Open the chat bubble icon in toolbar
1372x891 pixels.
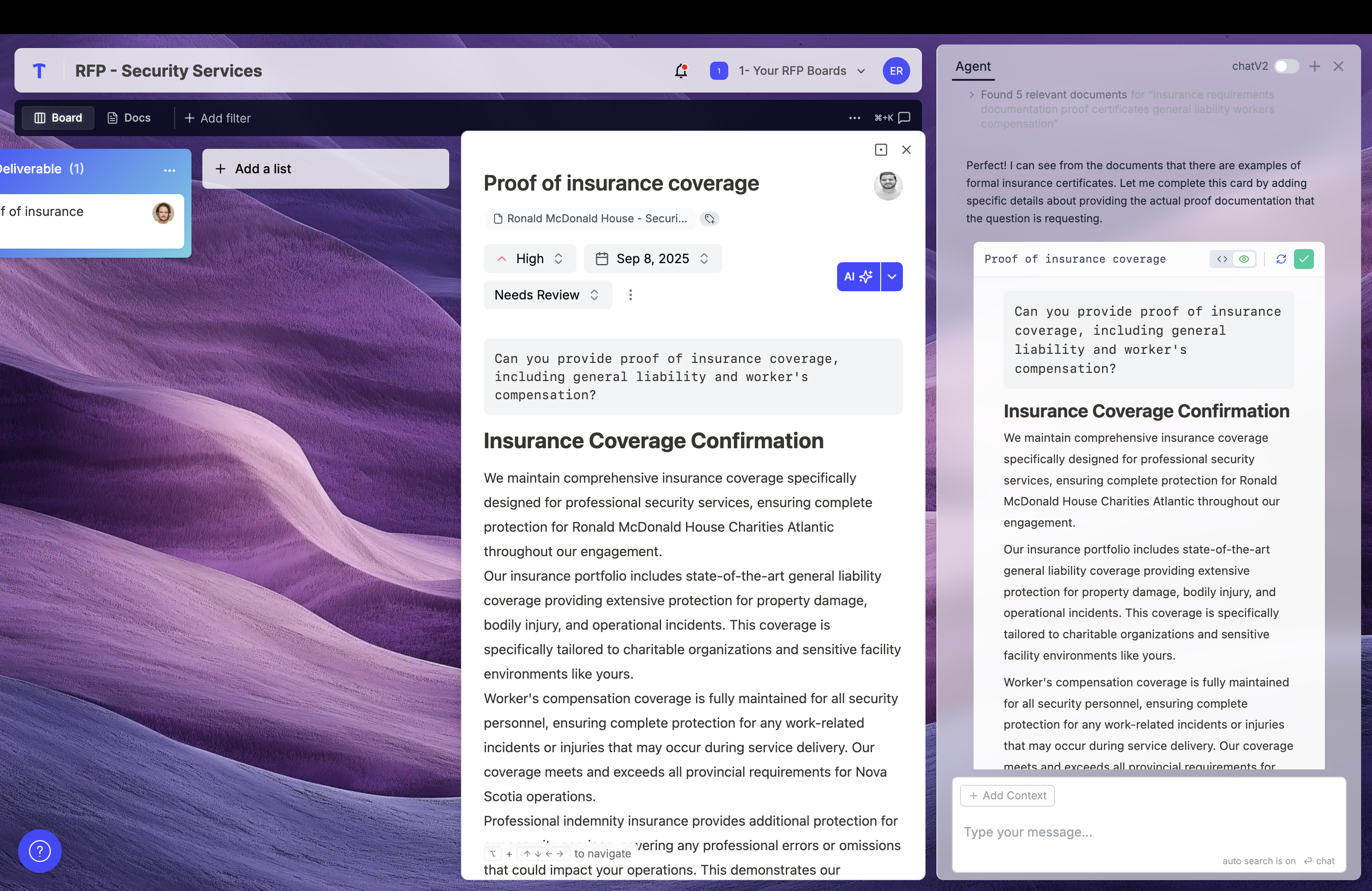pyautogui.click(x=905, y=117)
